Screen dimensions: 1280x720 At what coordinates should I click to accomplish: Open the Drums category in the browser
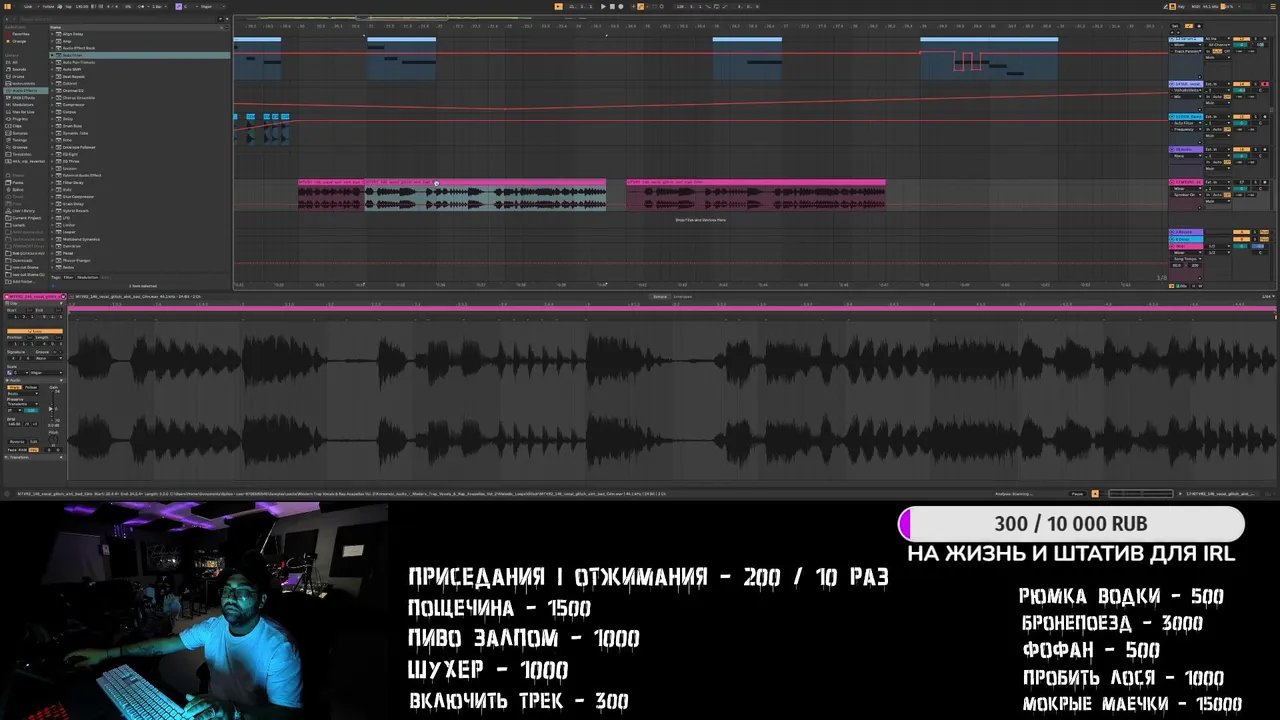[19, 76]
